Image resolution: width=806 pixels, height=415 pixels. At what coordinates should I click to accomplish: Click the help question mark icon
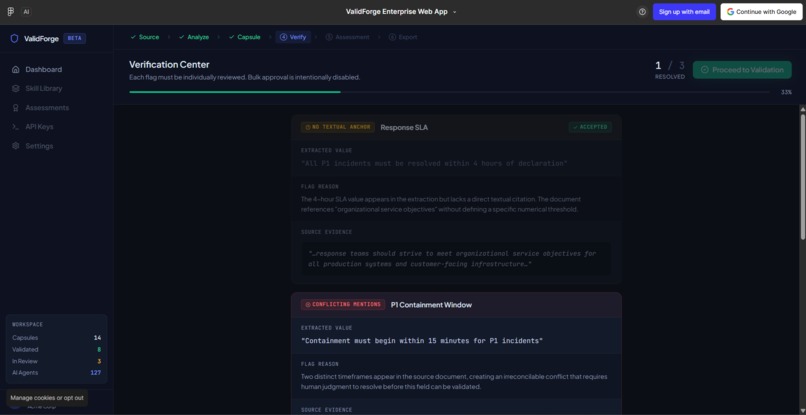pyautogui.click(x=642, y=12)
